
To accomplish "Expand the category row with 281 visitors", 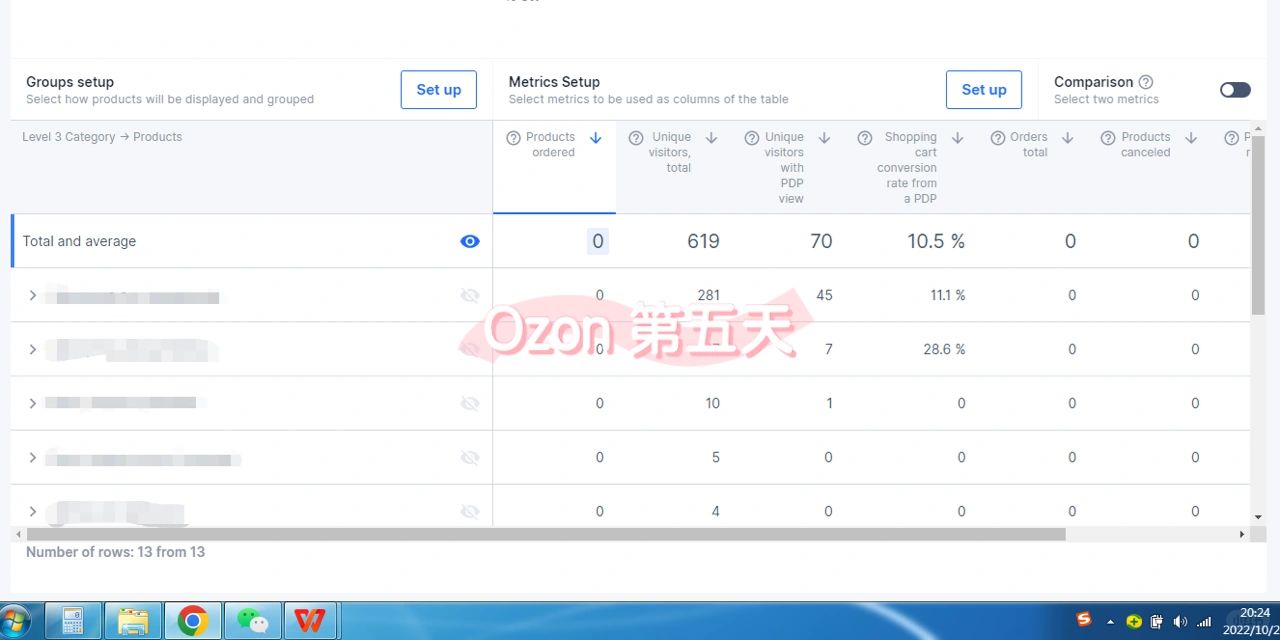I will 33,295.
